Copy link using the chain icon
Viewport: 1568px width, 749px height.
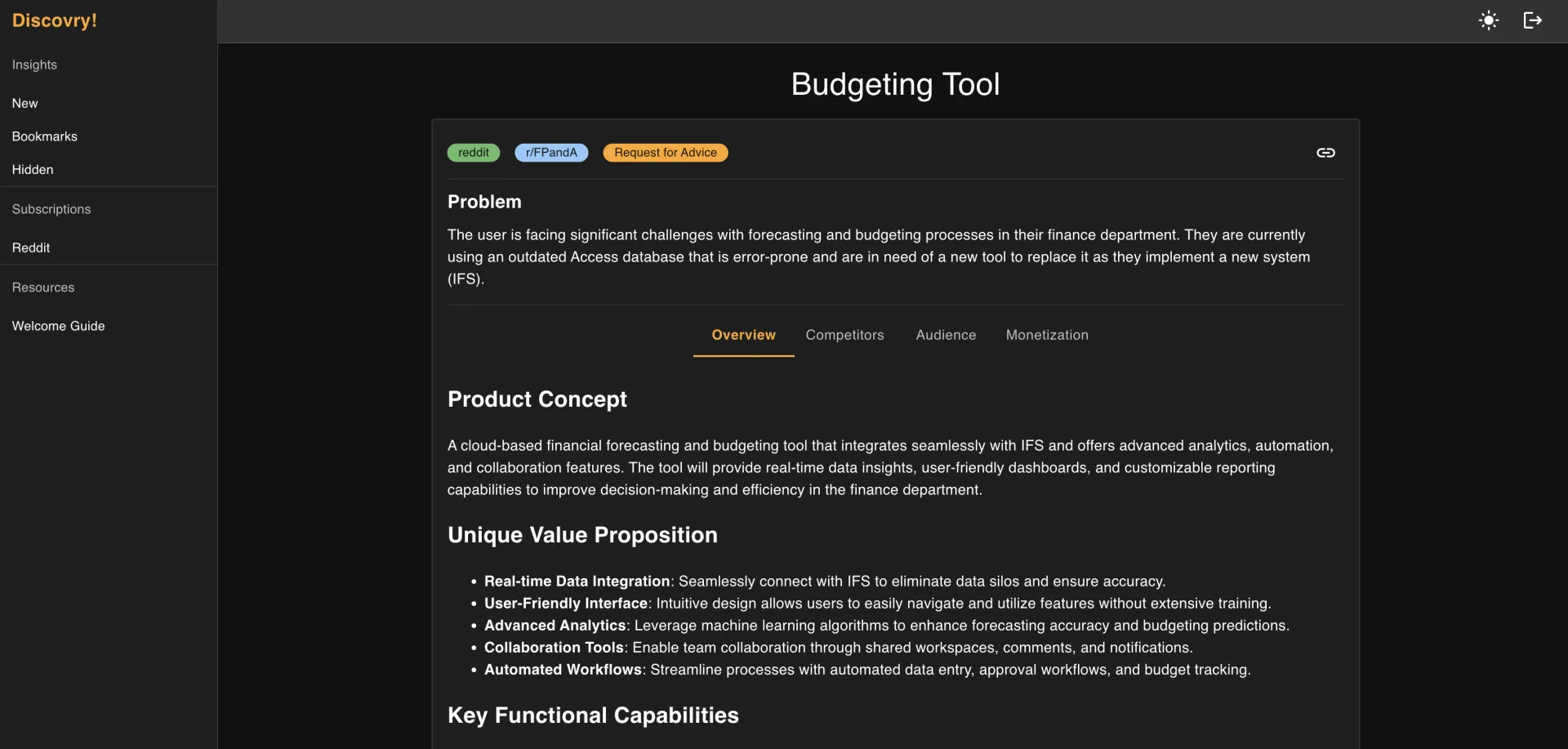pyautogui.click(x=1325, y=153)
